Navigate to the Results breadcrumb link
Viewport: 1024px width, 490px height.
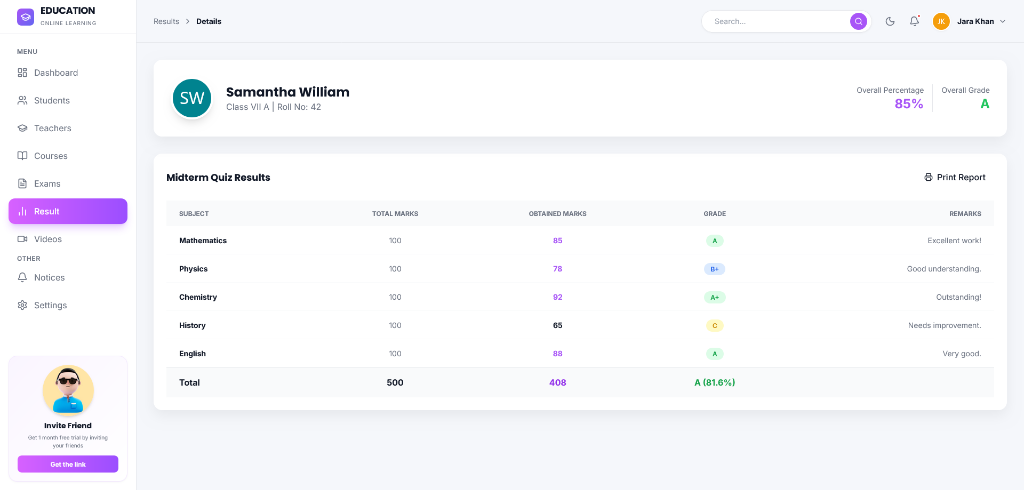click(165, 21)
